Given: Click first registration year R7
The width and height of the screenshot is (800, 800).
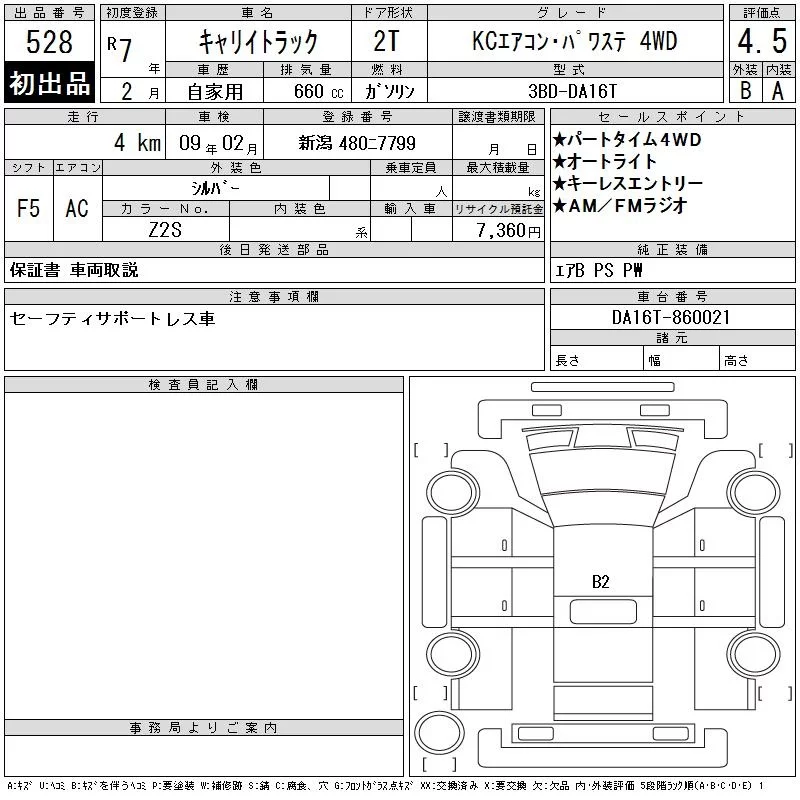Looking at the screenshot, I should (x=121, y=48).
